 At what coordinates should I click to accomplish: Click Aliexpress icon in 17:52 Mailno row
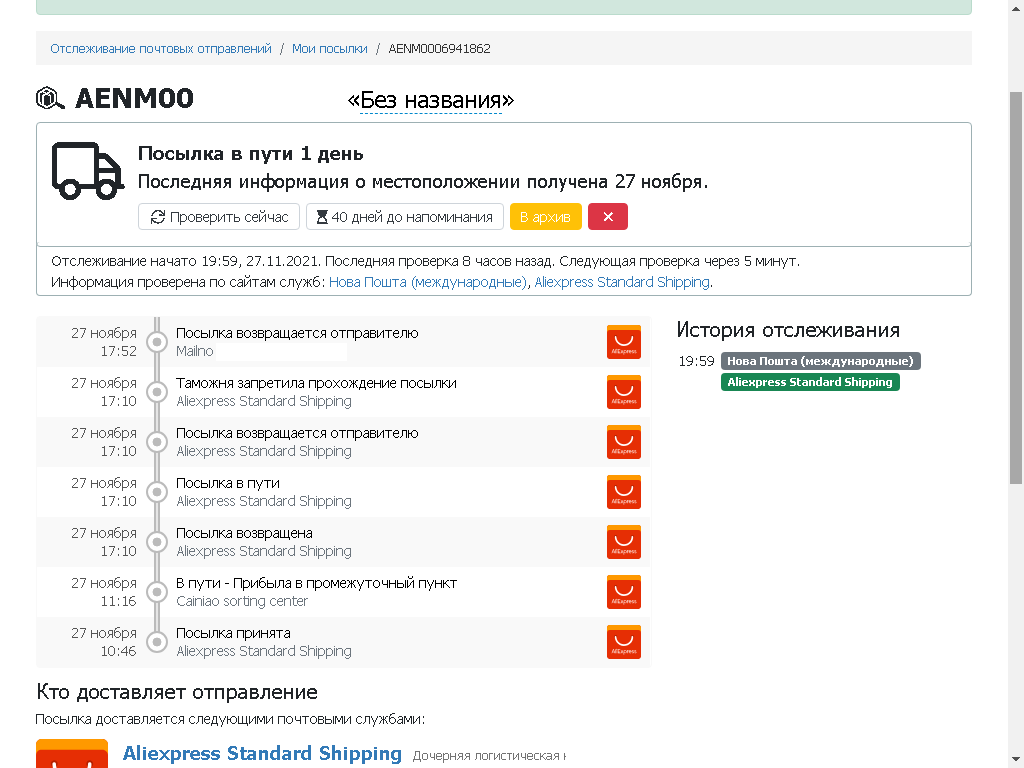point(624,342)
